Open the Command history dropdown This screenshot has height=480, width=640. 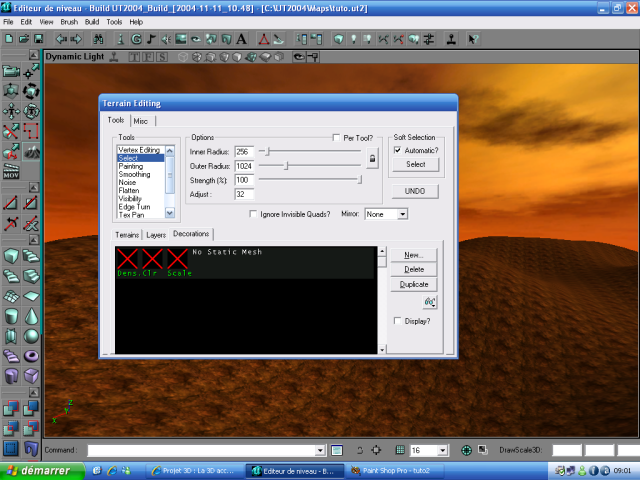click(x=320, y=451)
